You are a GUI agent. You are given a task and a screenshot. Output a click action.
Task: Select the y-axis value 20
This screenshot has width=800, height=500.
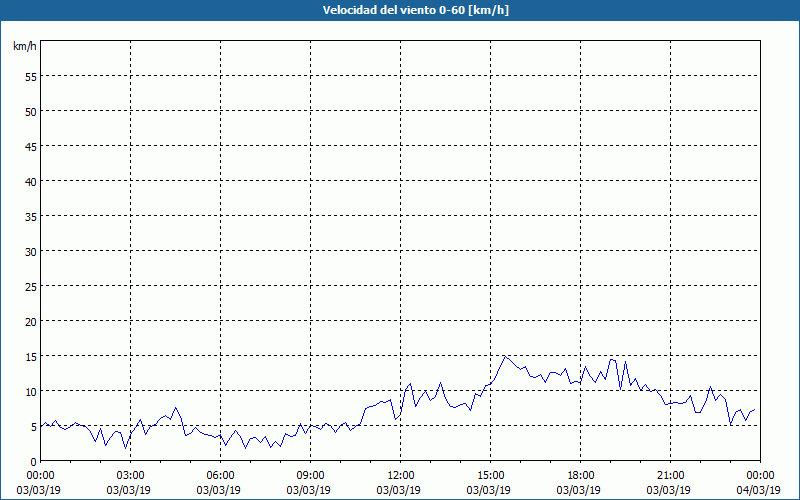tap(31, 321)
